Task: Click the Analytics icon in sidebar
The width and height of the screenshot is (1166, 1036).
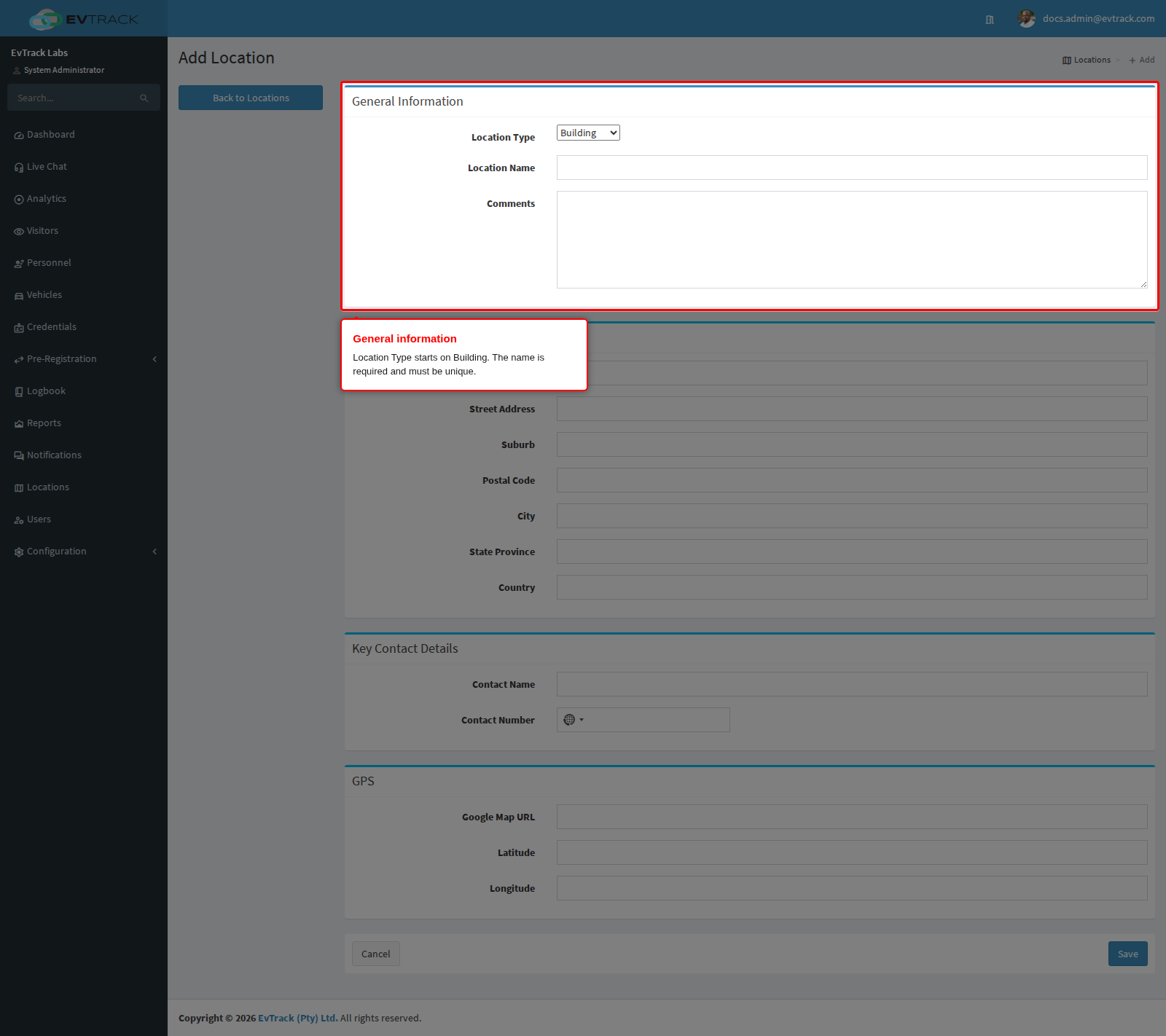Action: (19, 200)
